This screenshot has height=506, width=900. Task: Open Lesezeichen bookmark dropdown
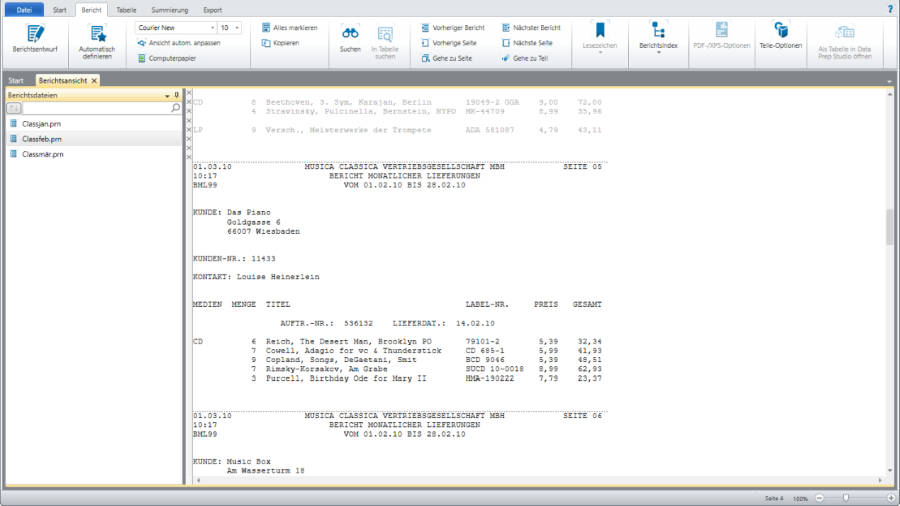(x=600, y=38)
